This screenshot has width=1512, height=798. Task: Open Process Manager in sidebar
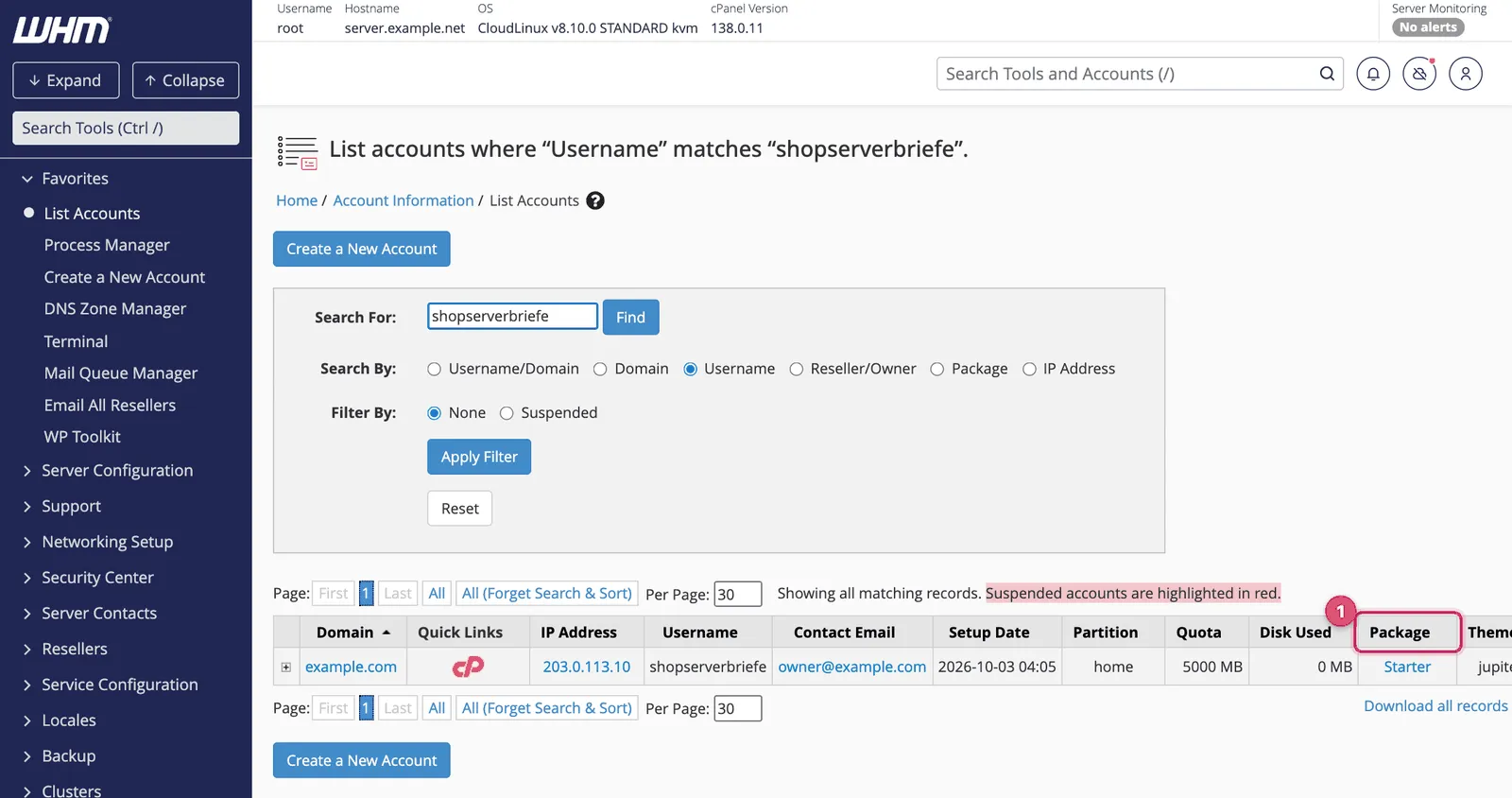(107, 246)
